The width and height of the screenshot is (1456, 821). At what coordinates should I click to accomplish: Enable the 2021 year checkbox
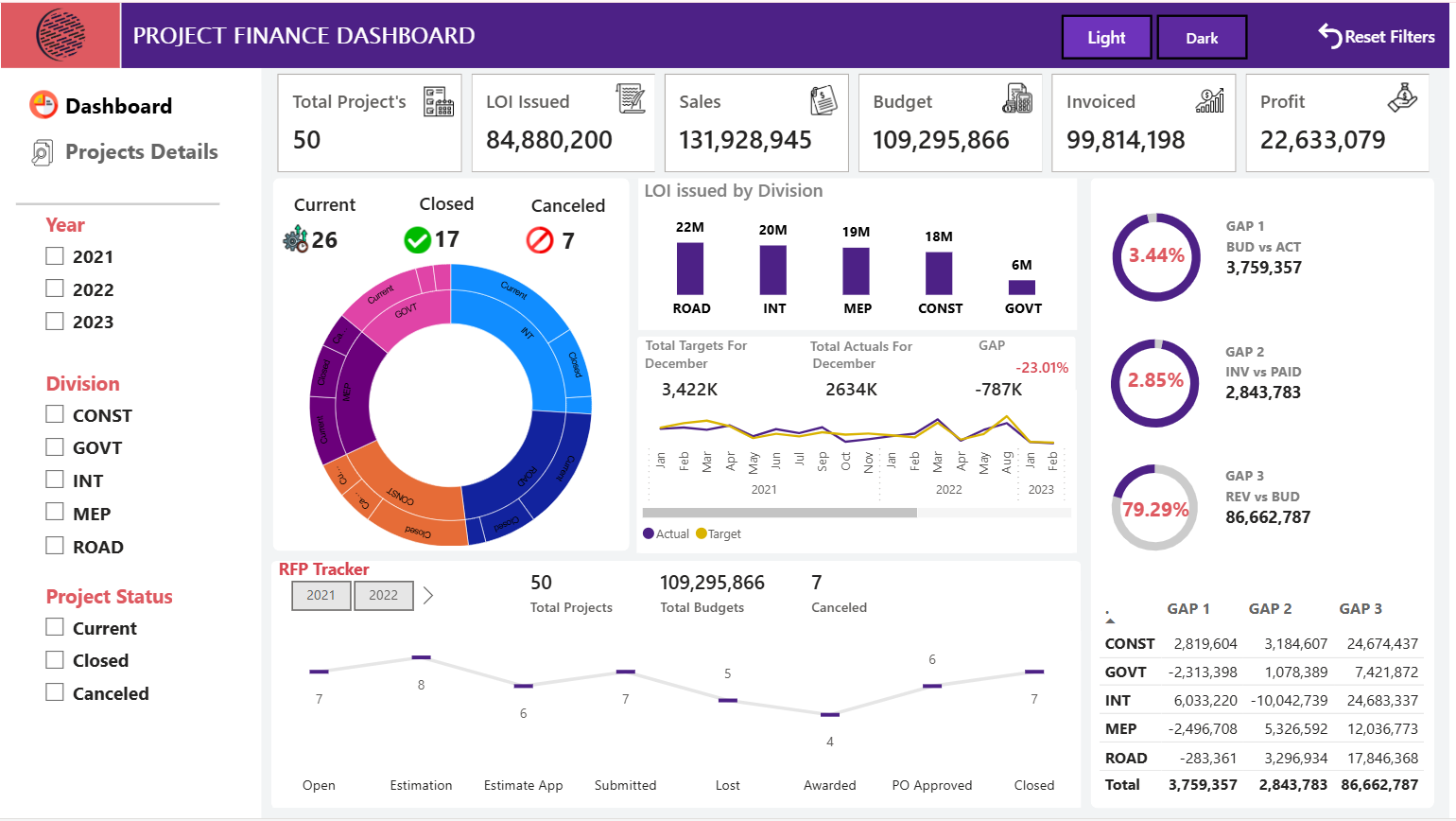[x=54, y=255]
